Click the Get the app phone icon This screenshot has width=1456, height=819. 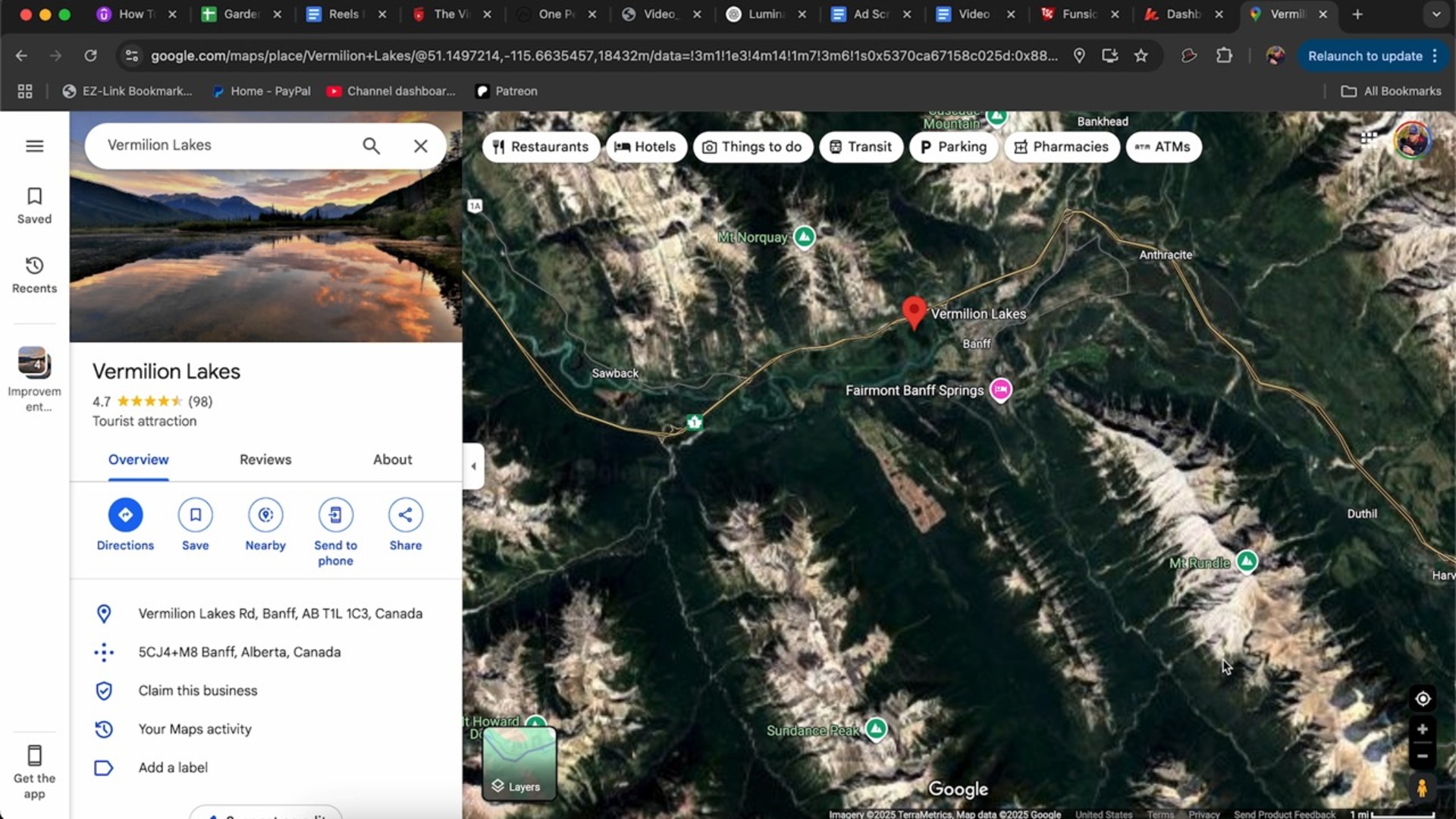pos(34,755)
